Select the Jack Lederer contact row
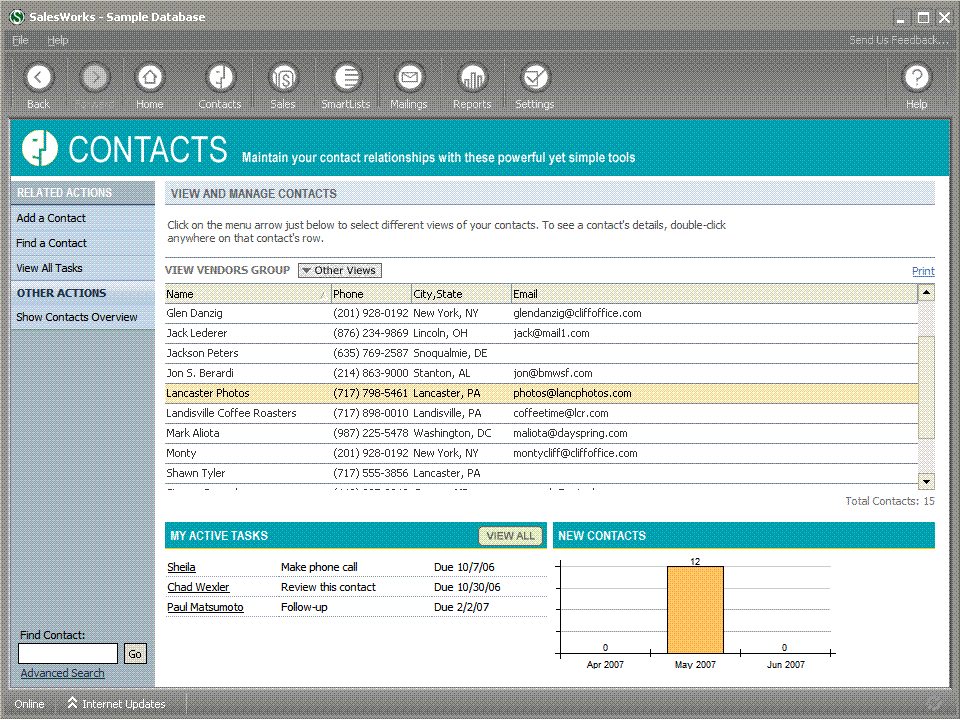The height and width of the screenshot is (720, 960). pos(541,333)
